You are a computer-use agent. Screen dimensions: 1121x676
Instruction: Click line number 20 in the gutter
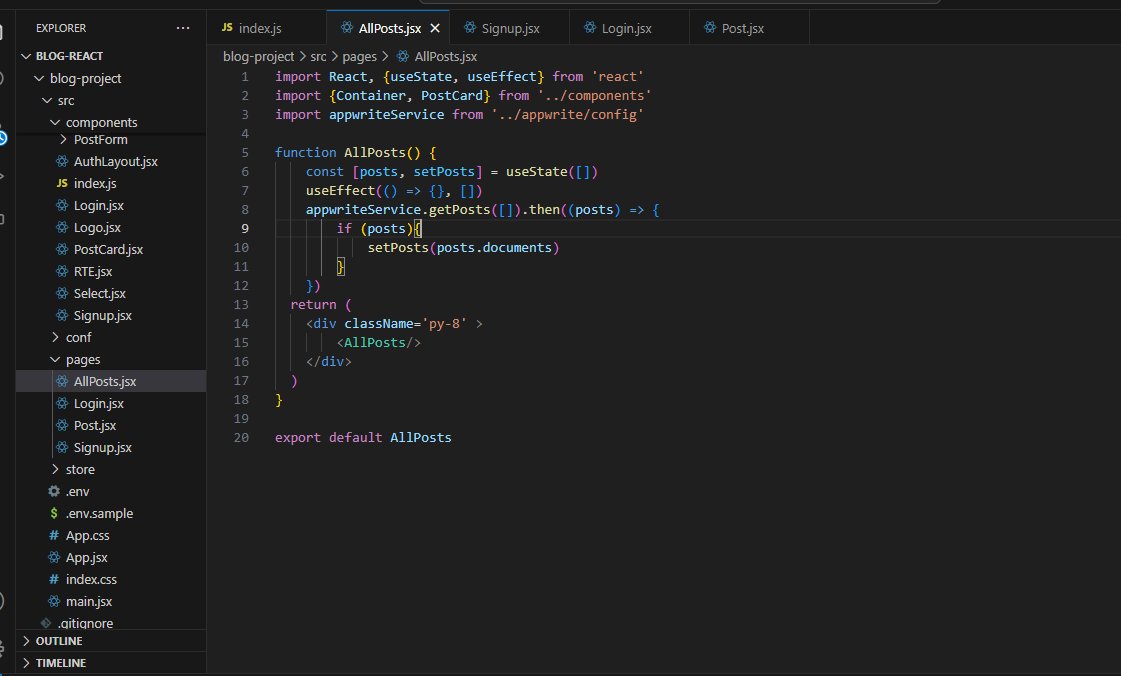click(x=241, y=437)
